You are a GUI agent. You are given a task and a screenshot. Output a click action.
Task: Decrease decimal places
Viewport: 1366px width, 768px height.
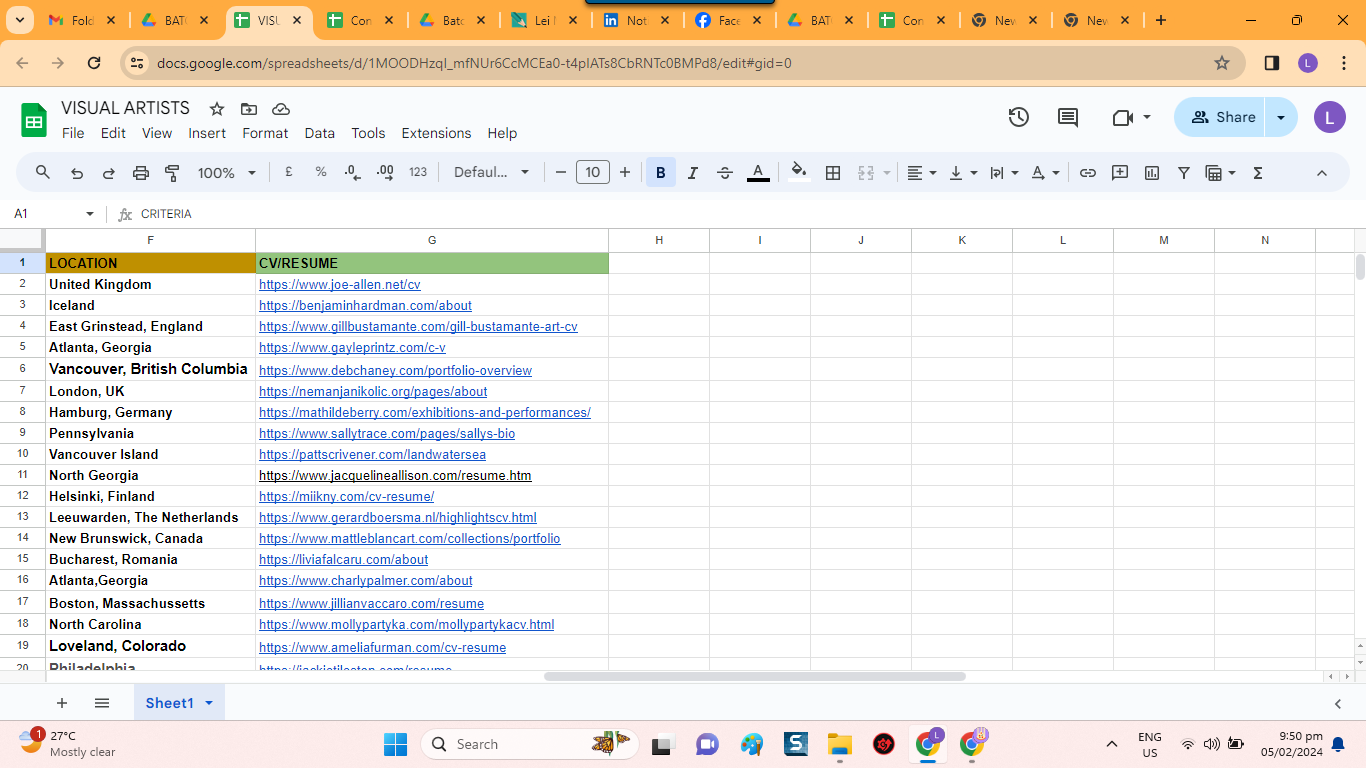coord(352,172)
